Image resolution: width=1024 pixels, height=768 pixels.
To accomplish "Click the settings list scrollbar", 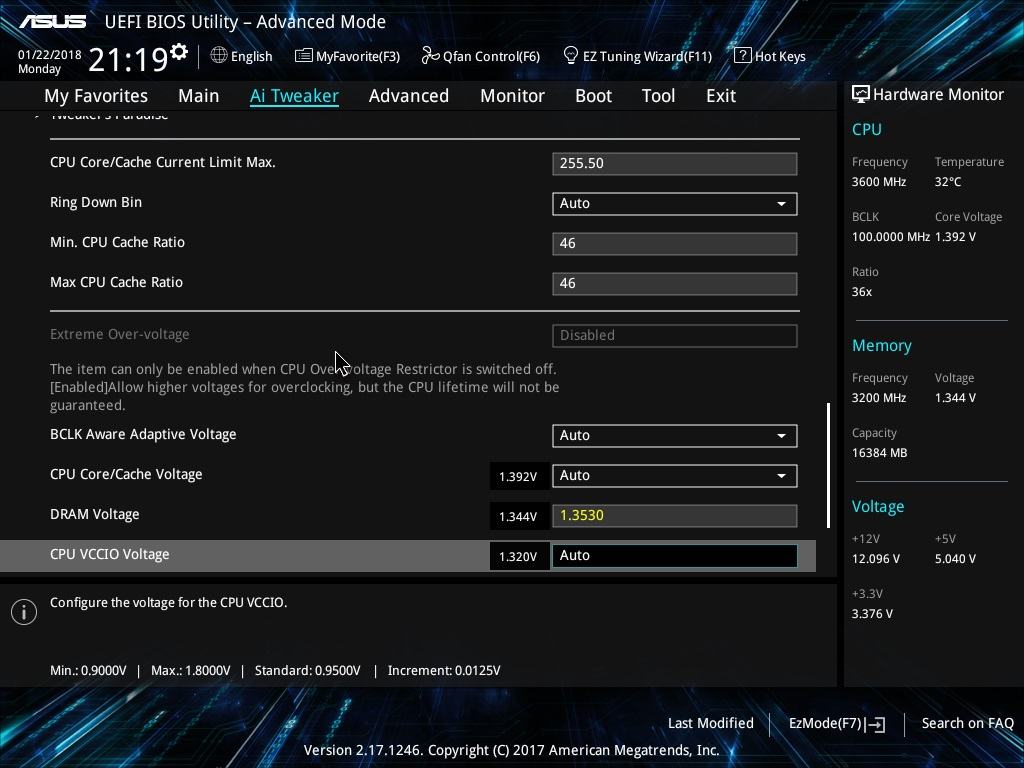I will tap(829, 465).
